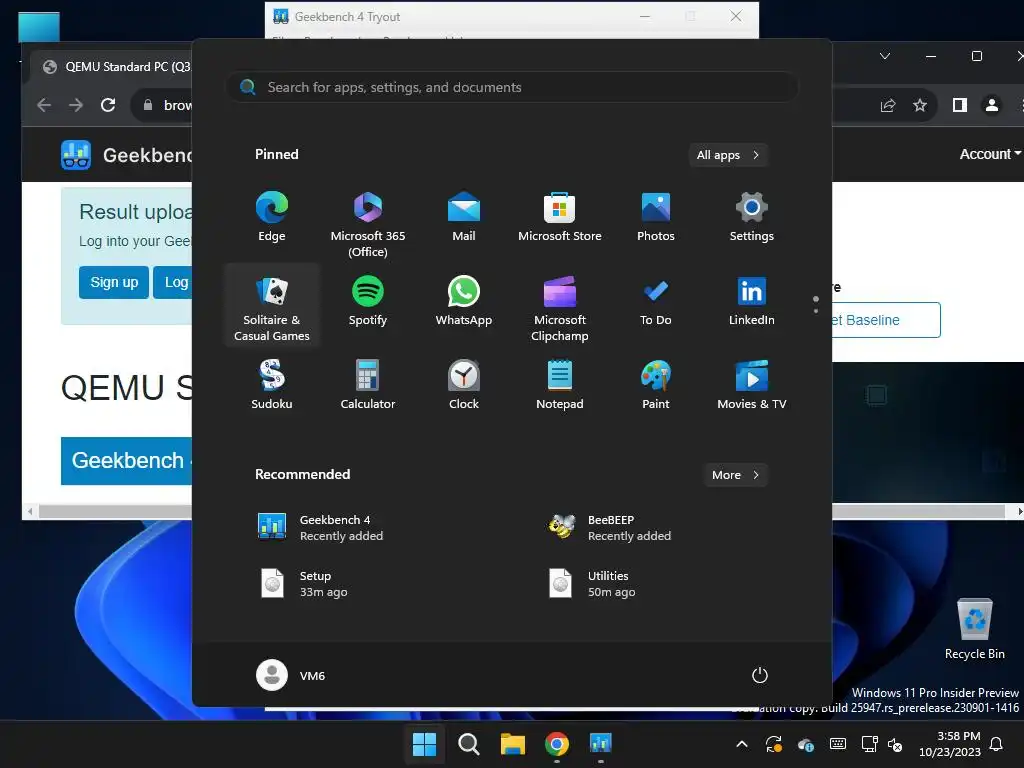Open the muted volume tray icon

coord(895,744)
